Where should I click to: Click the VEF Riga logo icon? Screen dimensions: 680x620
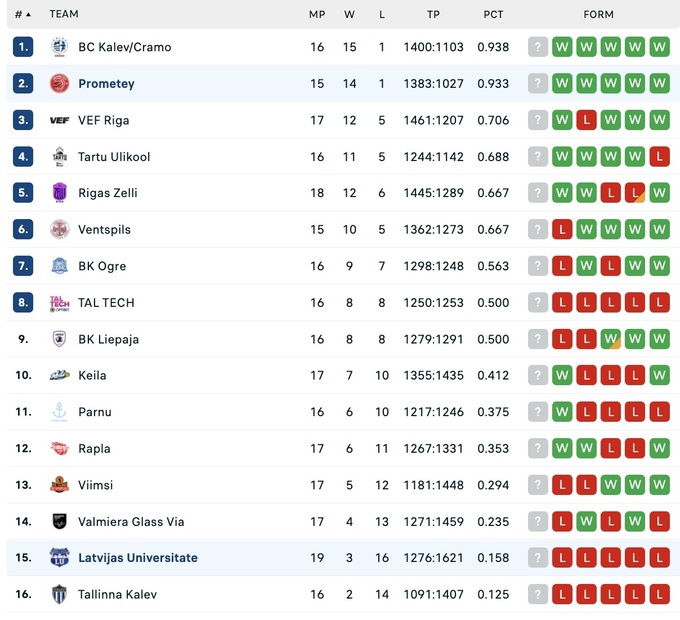click(59, 120)
